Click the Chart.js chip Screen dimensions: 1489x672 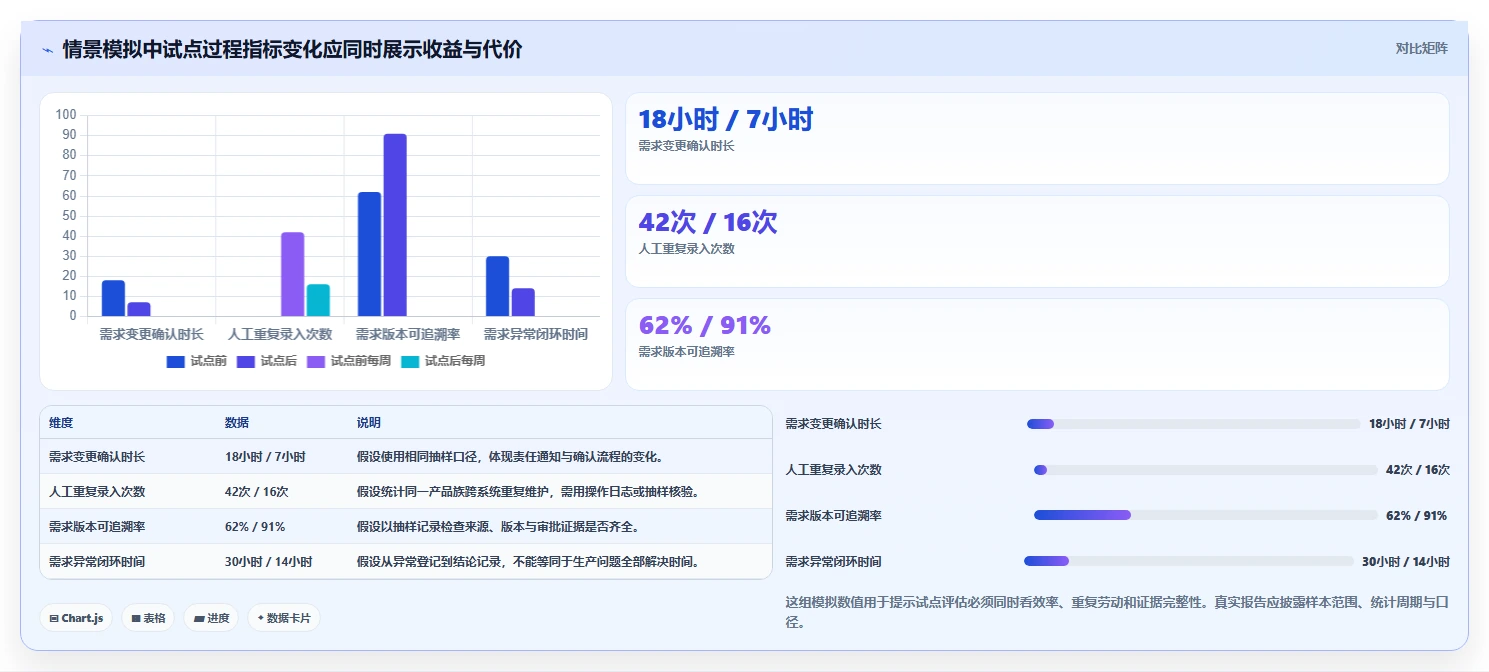(x=76, y=618)
